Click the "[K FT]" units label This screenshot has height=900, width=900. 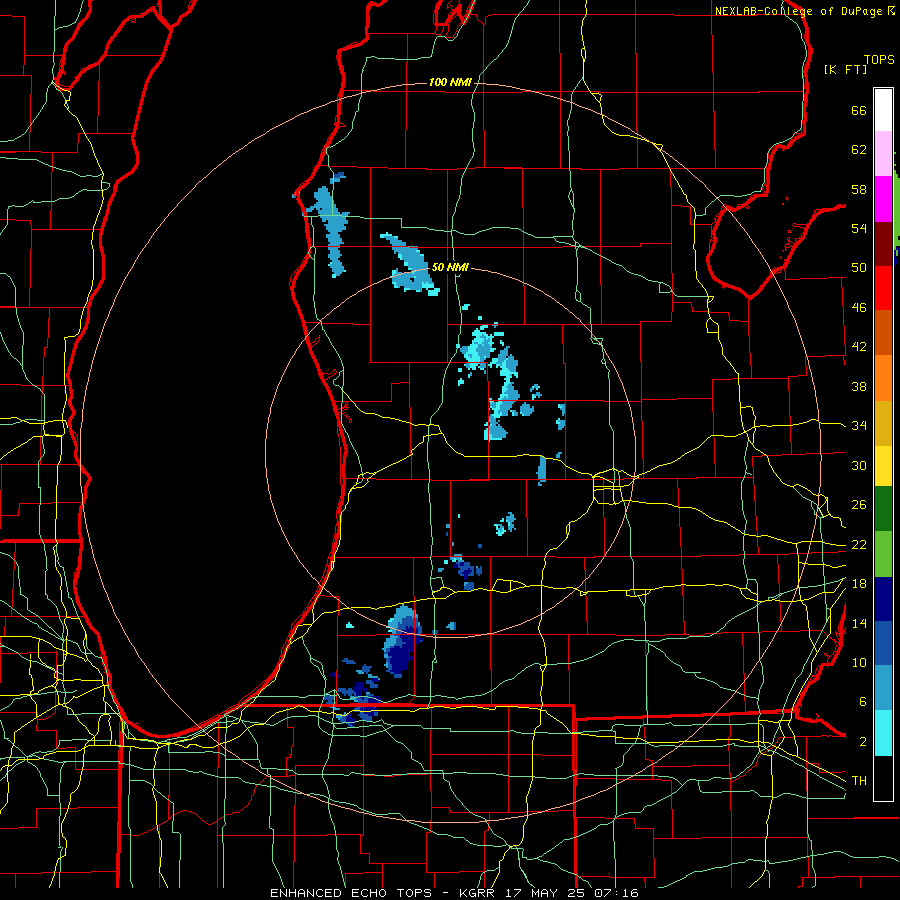(845, 70)
